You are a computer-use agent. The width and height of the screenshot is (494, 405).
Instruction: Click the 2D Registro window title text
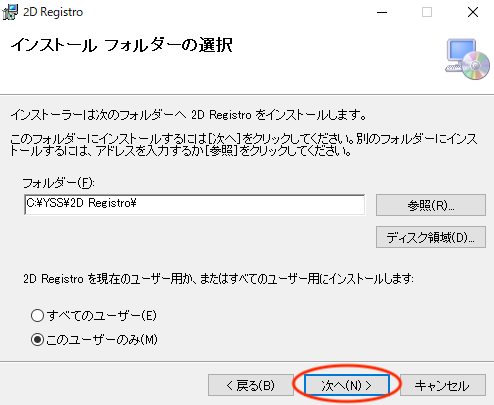53,12
